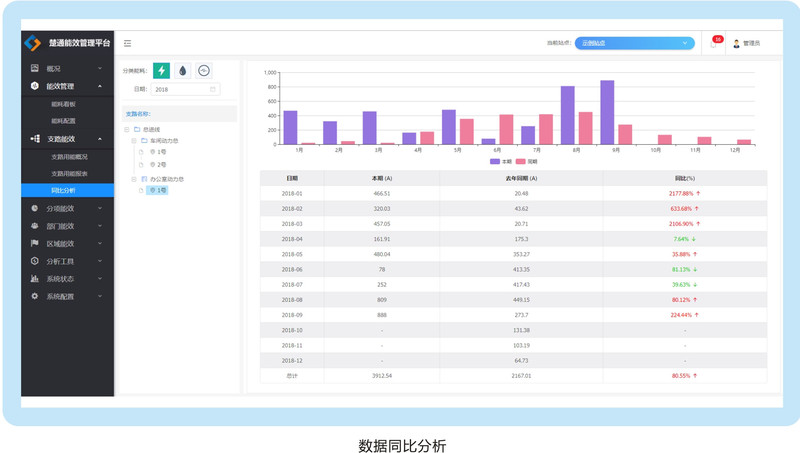Click the 支路能效 branch icon
Image resolution: width=800 pixels, height=453 pixels.
35,138
